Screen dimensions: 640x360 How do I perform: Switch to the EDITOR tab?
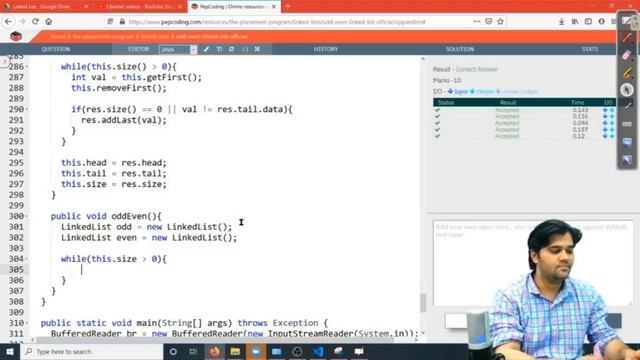click(x=138, y=49)
